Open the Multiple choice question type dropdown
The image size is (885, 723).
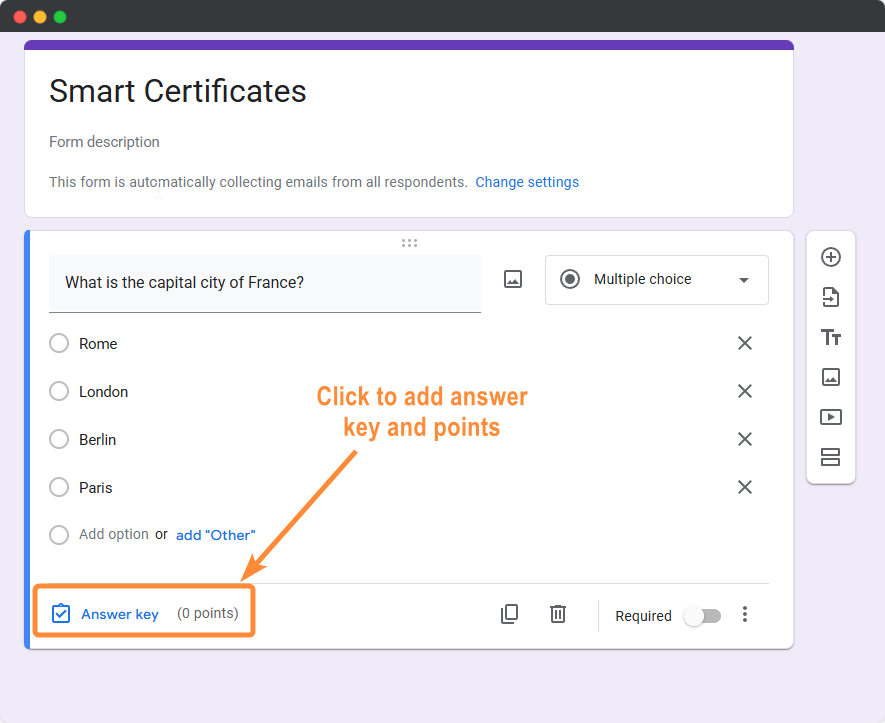point(656,280)
